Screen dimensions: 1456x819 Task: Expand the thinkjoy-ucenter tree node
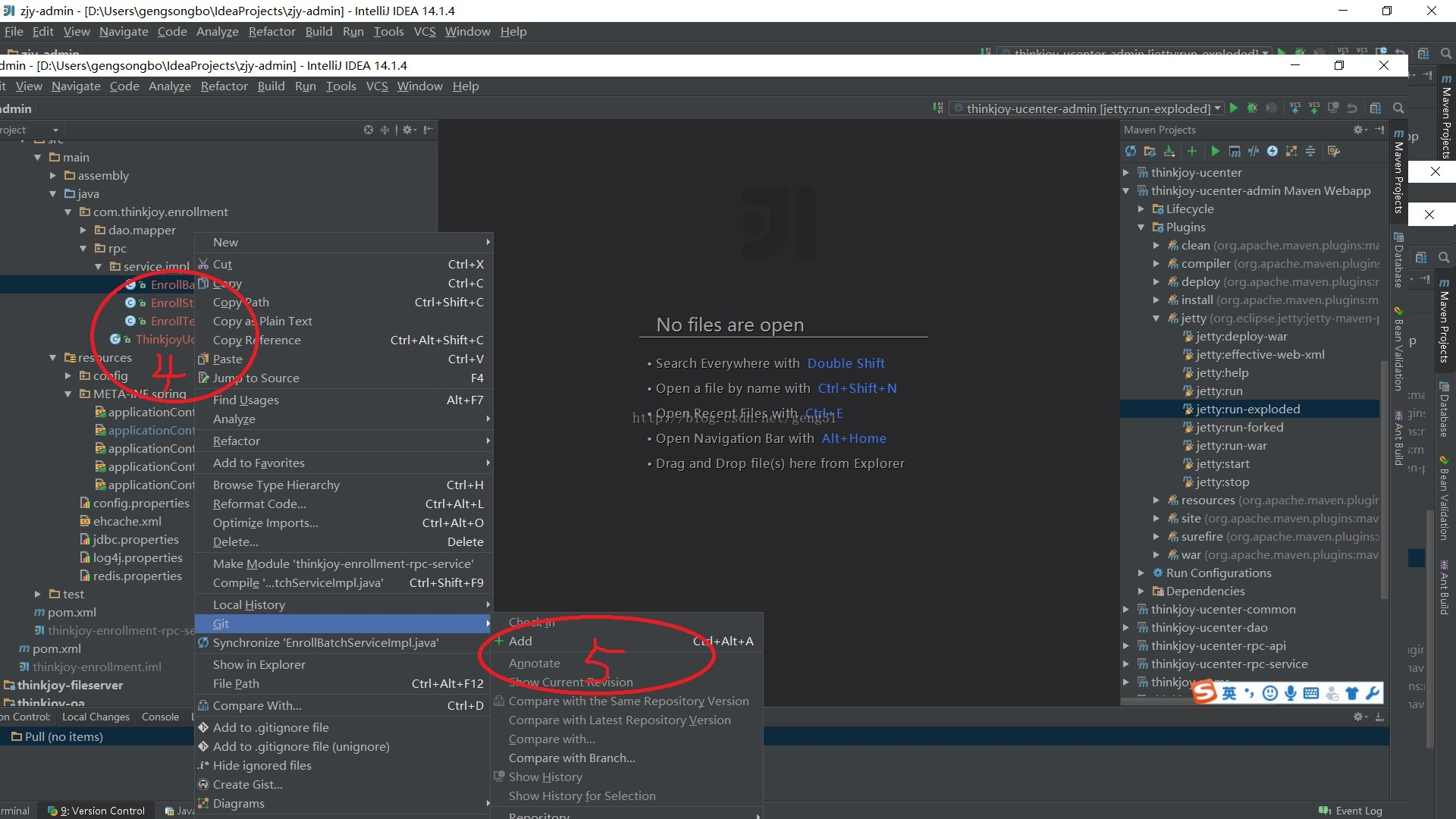pyautogui.click(x=1126, y=172)
